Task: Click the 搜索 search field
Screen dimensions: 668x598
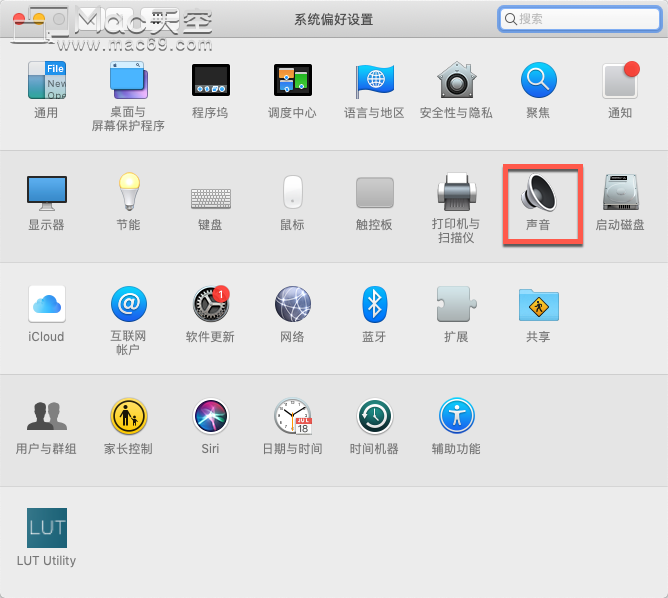Action: coord(579,19)
